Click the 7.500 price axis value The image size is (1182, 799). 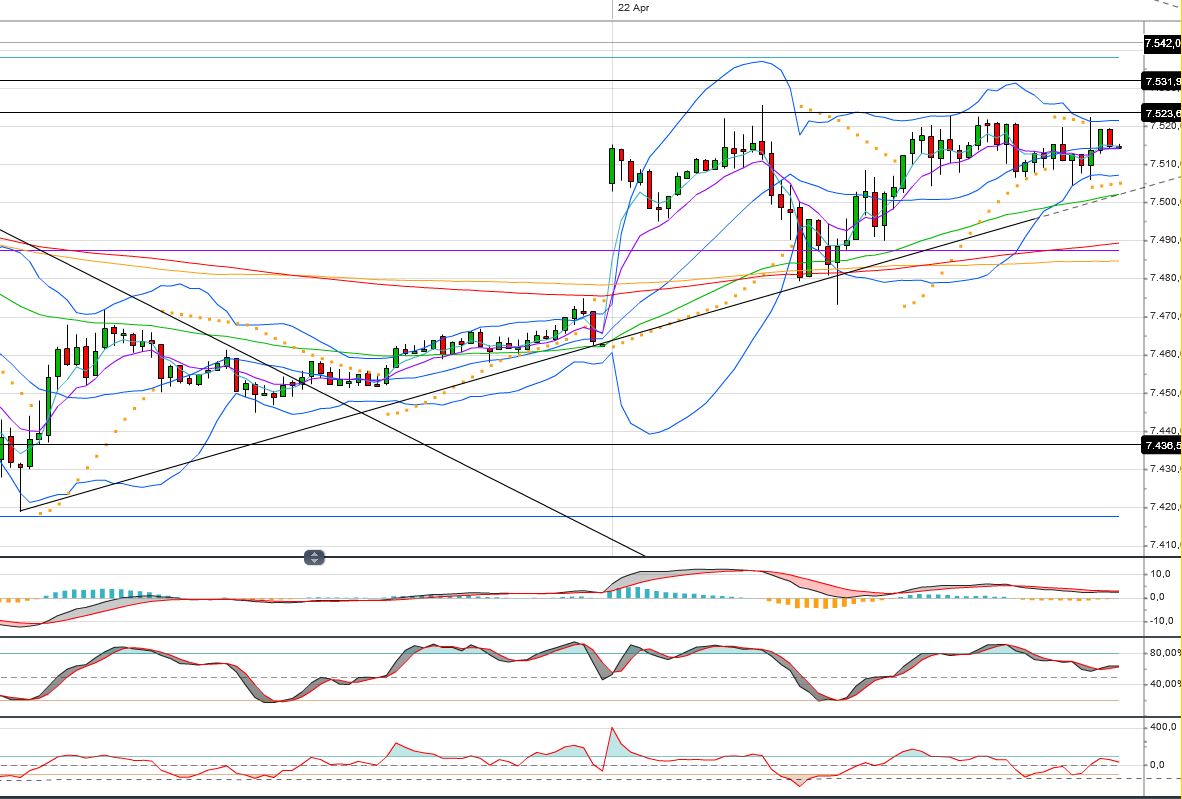1165,202
